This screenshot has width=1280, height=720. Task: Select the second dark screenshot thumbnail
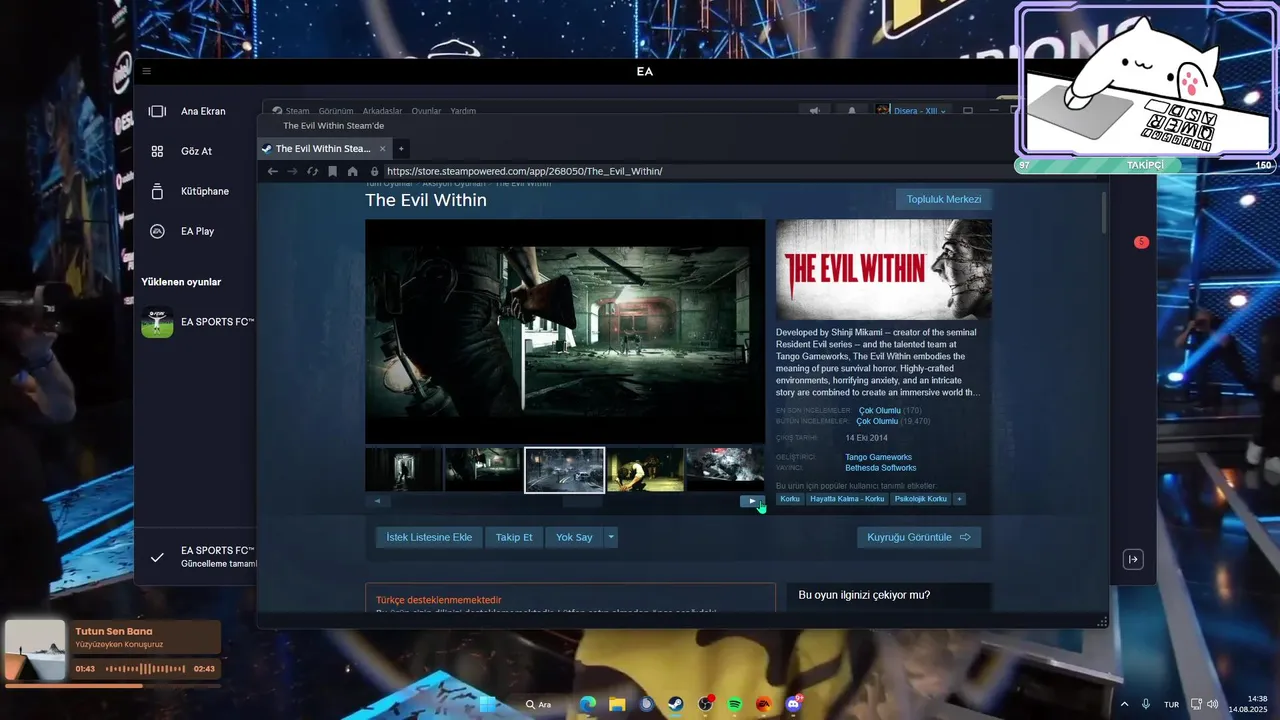483,469
